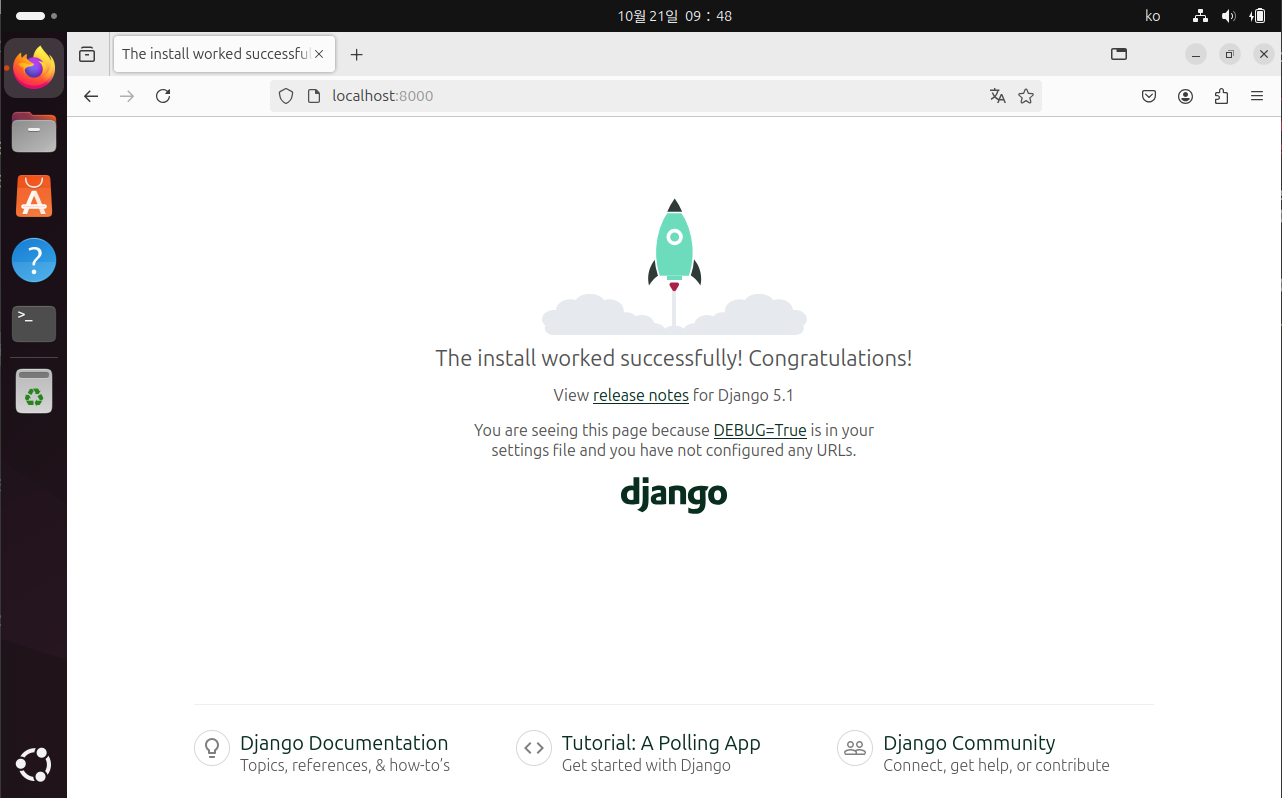Open the Django Documentation link
Screen dimensions: 1282x798
click(344, 743)
